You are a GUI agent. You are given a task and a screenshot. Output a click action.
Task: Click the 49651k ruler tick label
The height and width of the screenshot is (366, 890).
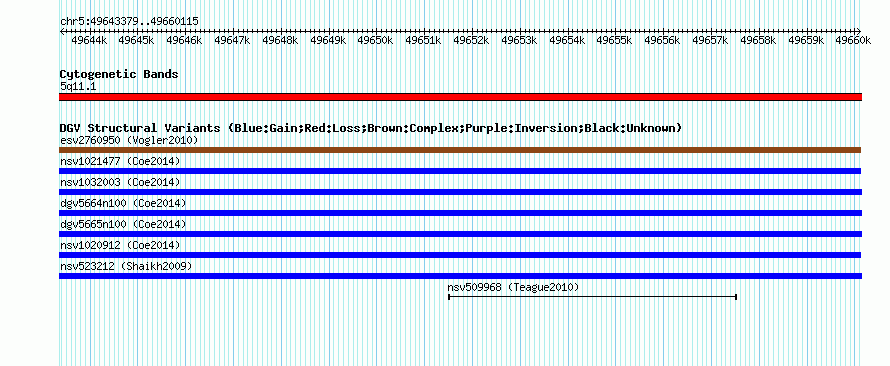point(423,40)
